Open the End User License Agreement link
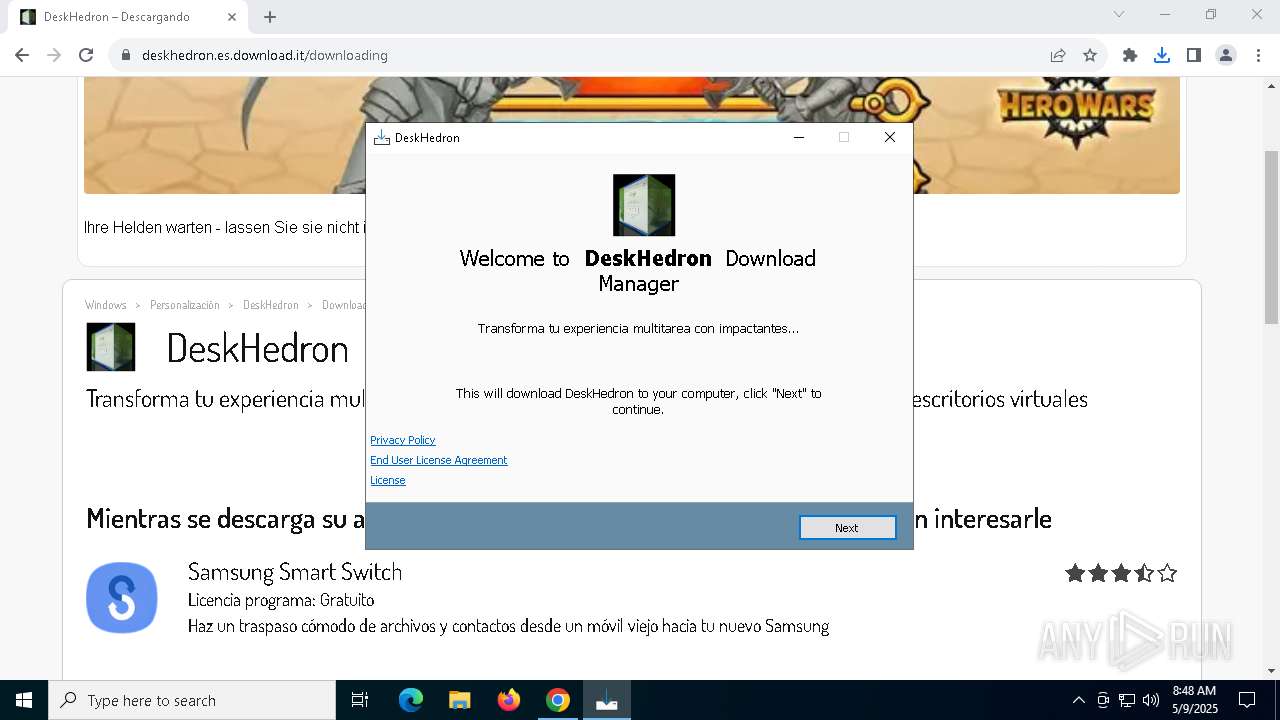Image resolution: width=1280 pixels, height=720 pixels. click(438, 460)
